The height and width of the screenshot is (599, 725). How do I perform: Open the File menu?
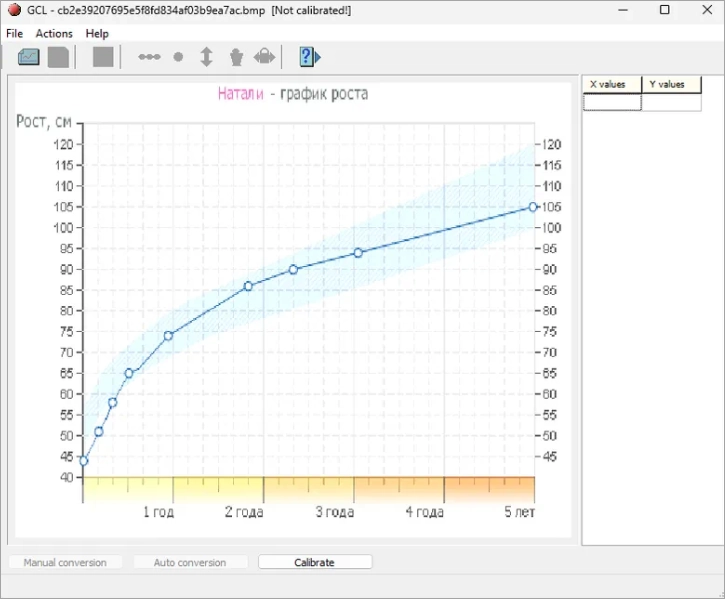(14, 34)
